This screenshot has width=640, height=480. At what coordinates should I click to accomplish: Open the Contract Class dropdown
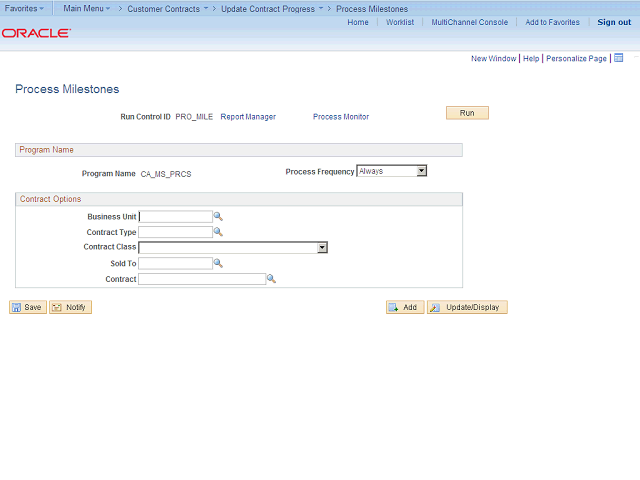[x=322, y=248]
